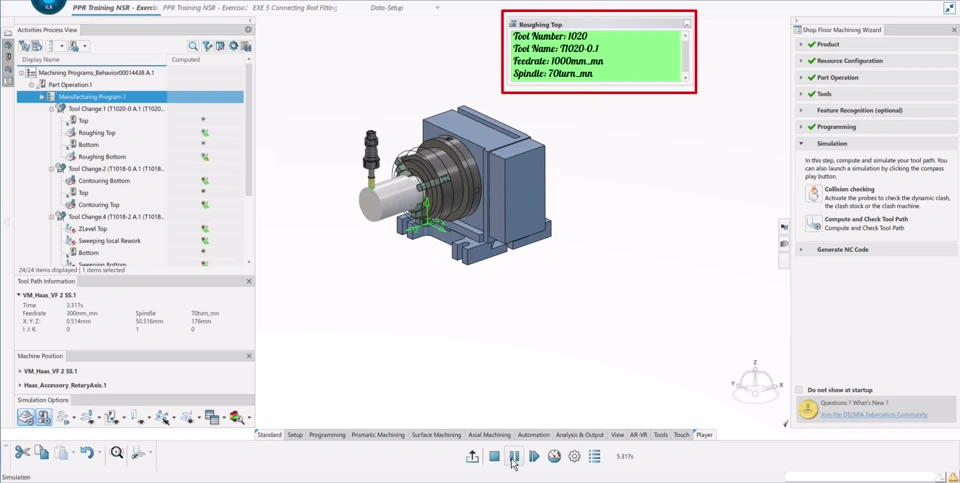Open the gear settings icon in Activities toolbar
The image size is (960, 483).
point(233,46)
